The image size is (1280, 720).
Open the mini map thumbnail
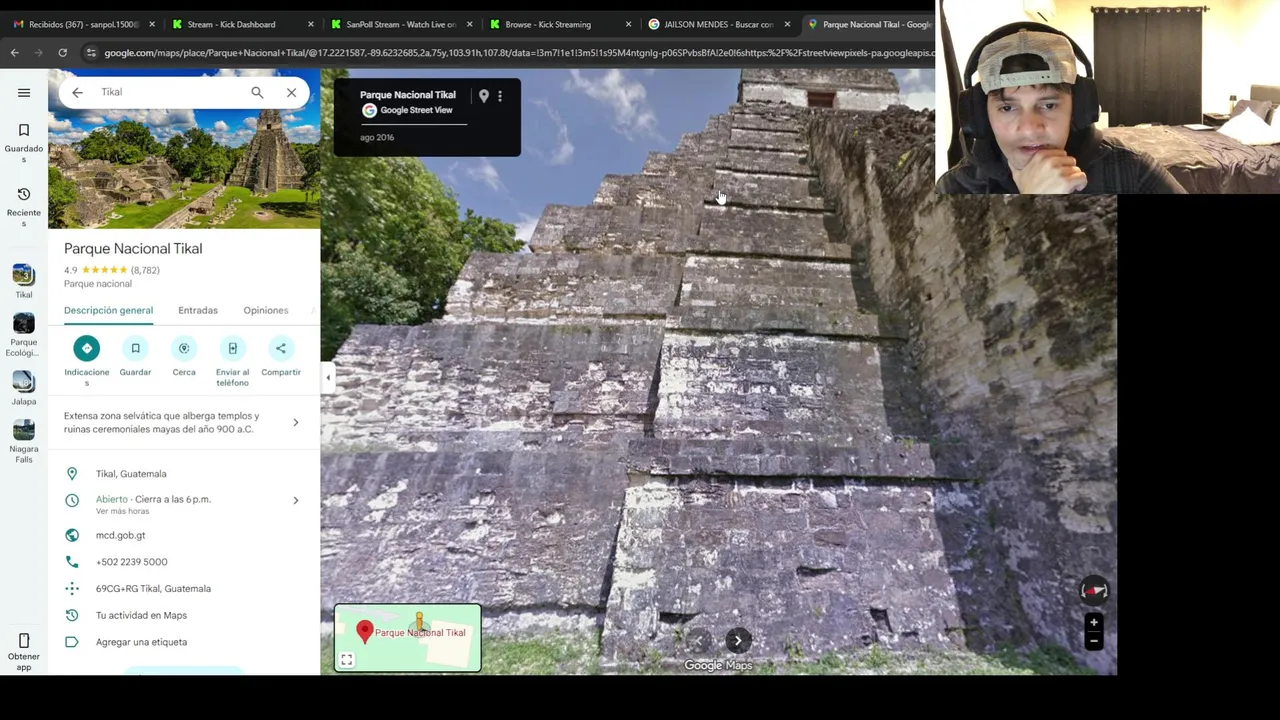(x=408, y=637)
